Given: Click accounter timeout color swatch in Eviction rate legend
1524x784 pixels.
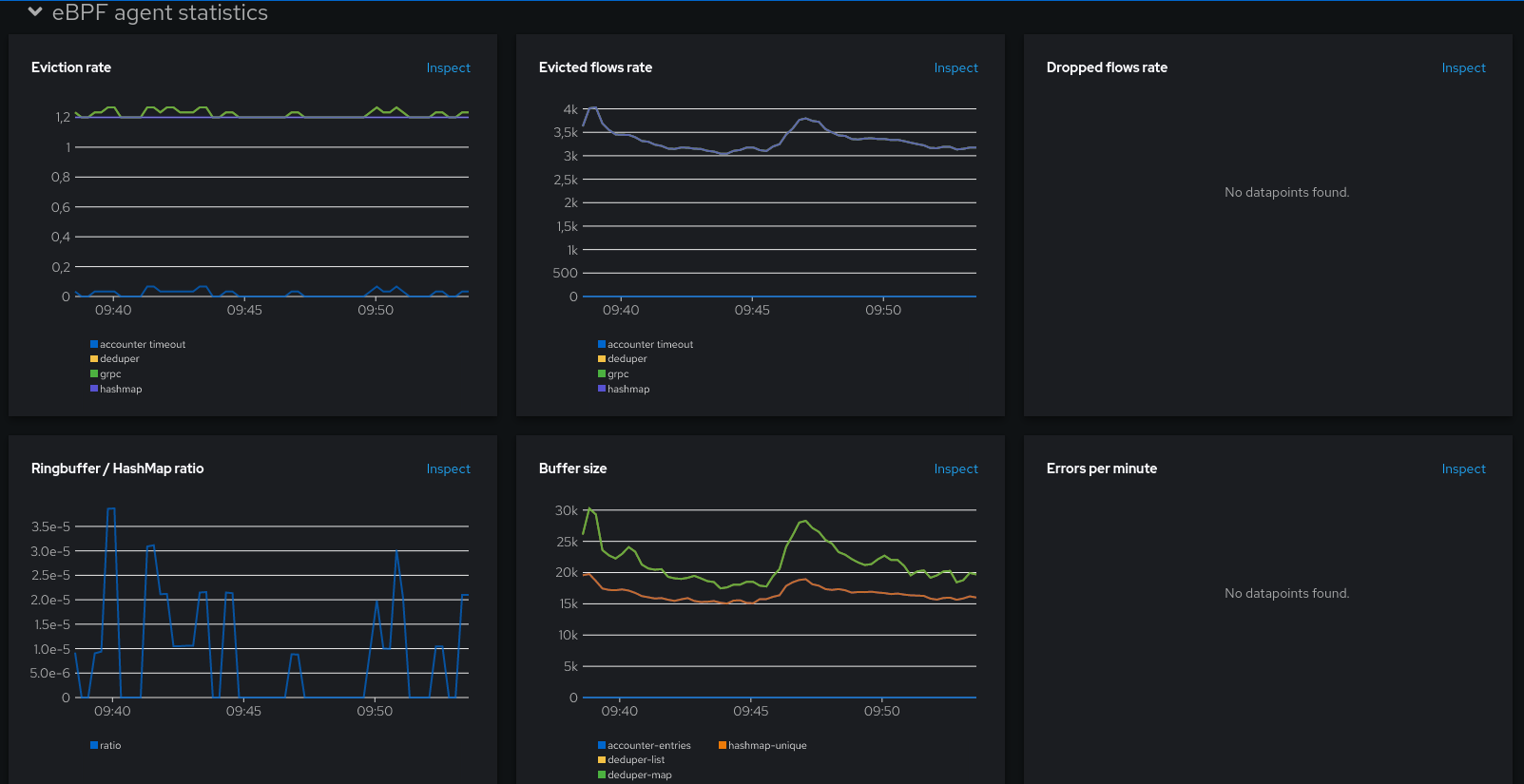Looking at the screenshot, I should click(x=94, y=344).
